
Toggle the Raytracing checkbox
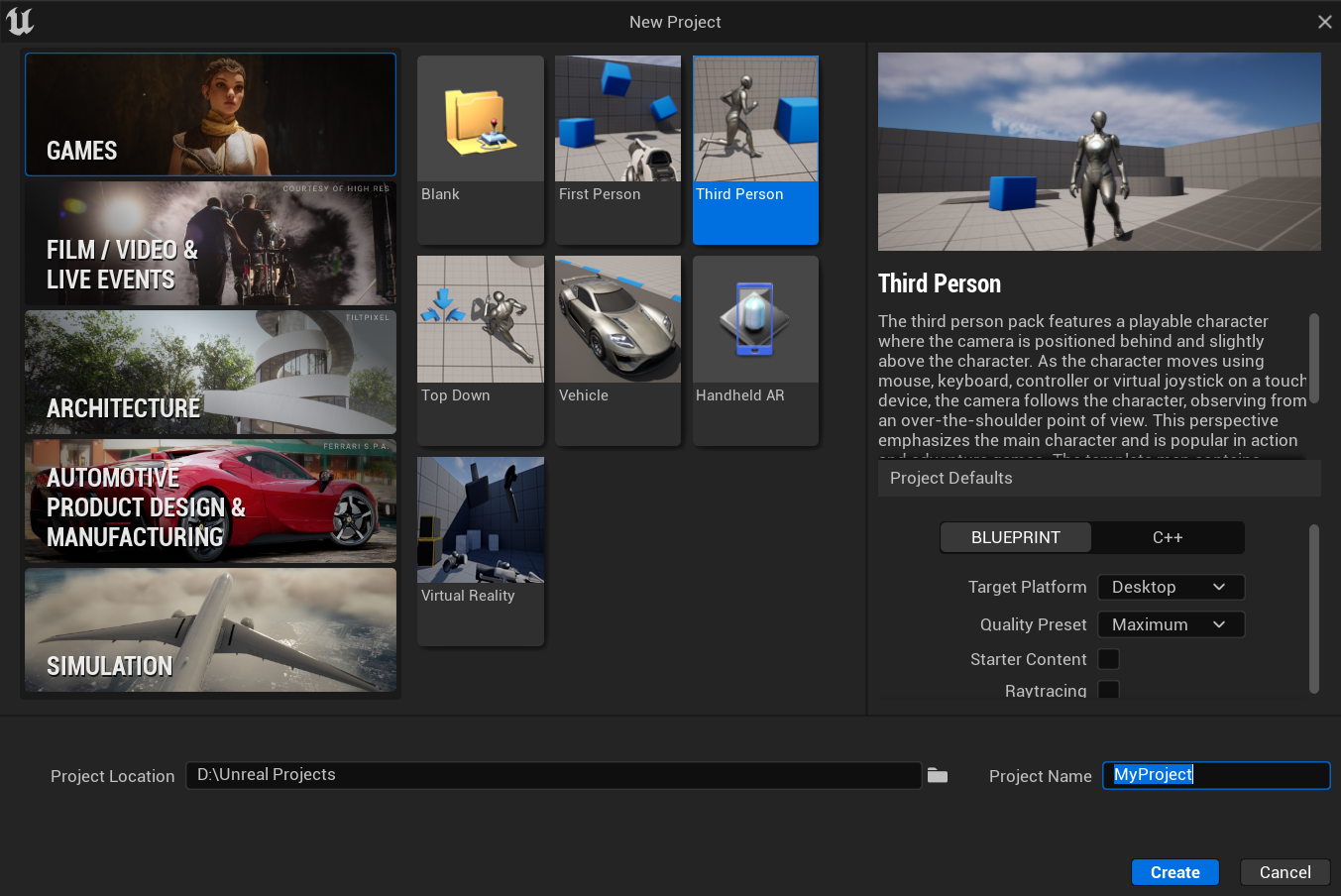(1109, 690)
